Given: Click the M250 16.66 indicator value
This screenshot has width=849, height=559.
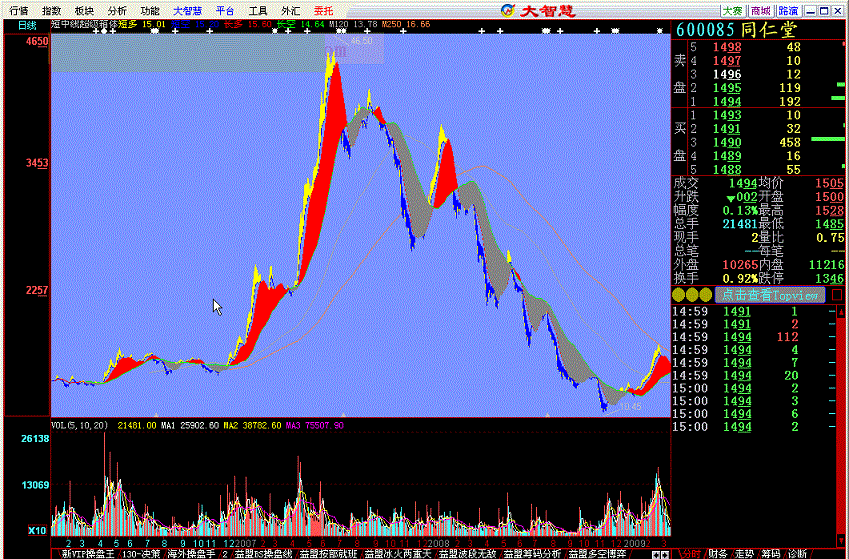Looking at the screenshot, I should pyautogui.click(x=406, y=24).
